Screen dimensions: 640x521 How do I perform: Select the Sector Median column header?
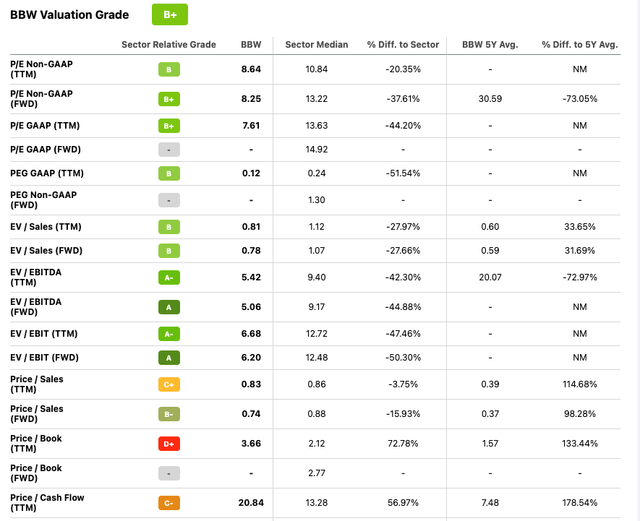(317, 45)
